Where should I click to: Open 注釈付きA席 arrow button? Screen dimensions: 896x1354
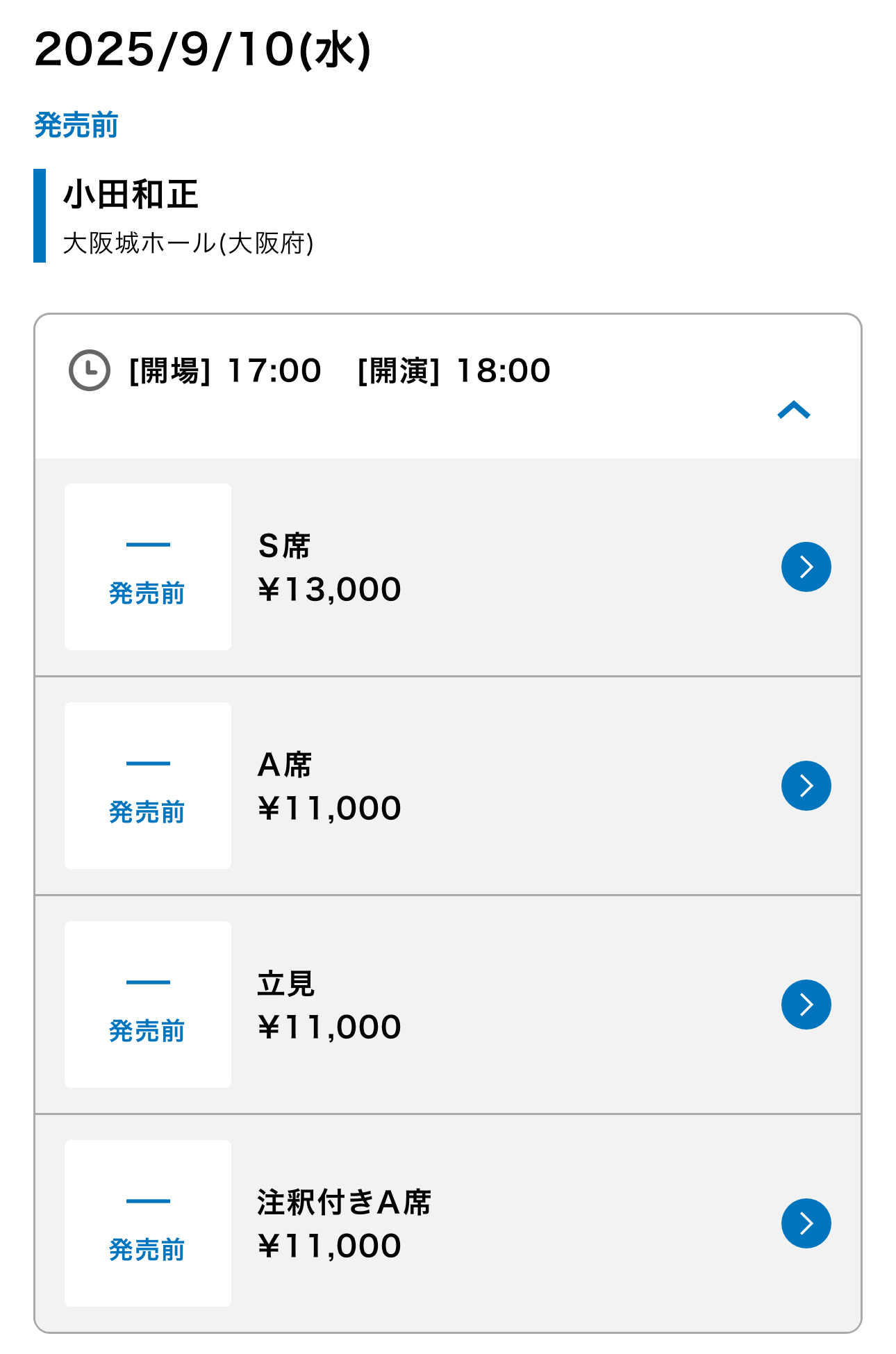pos(806,1223)
